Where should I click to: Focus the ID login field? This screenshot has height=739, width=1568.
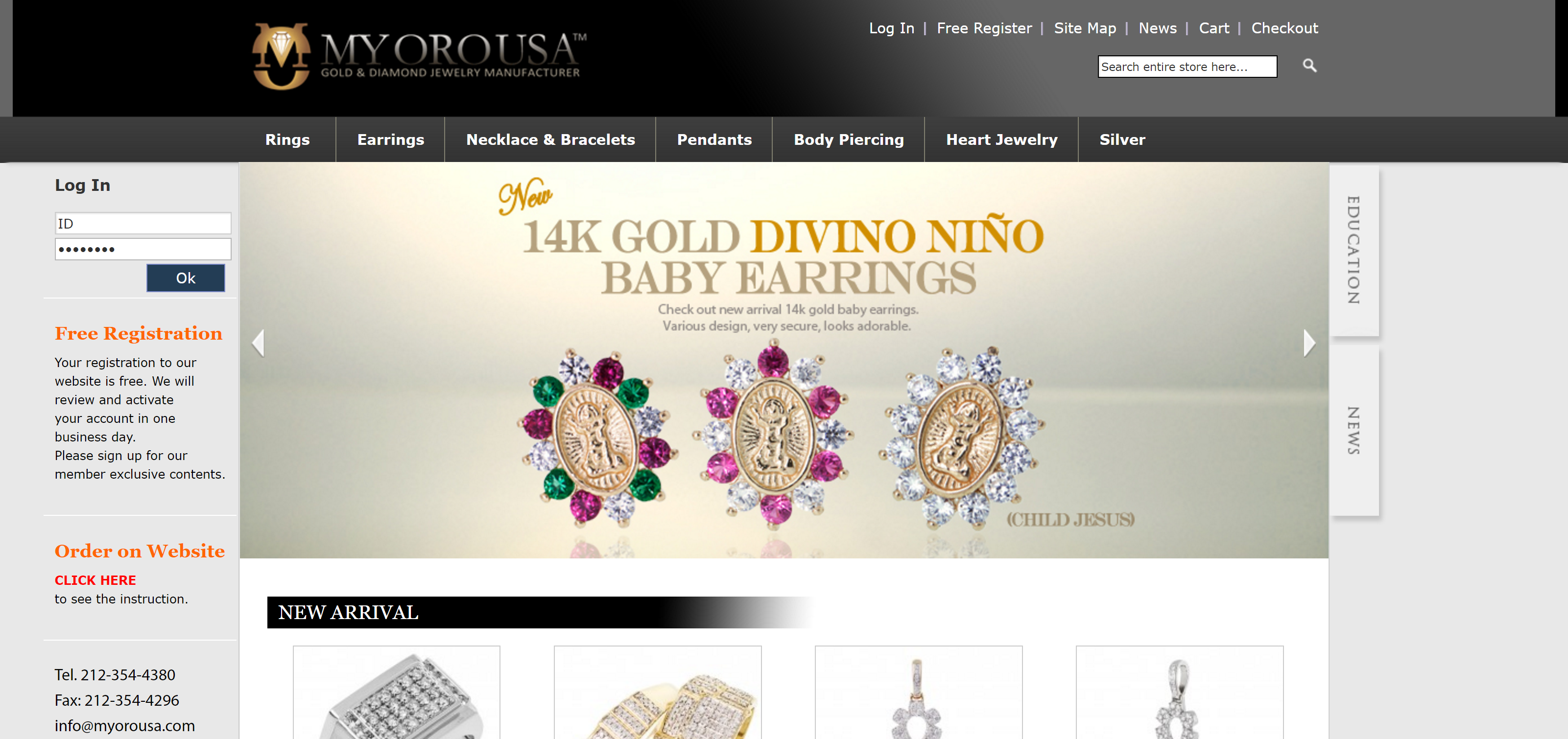pyautogui.click(x=143, y=223)
